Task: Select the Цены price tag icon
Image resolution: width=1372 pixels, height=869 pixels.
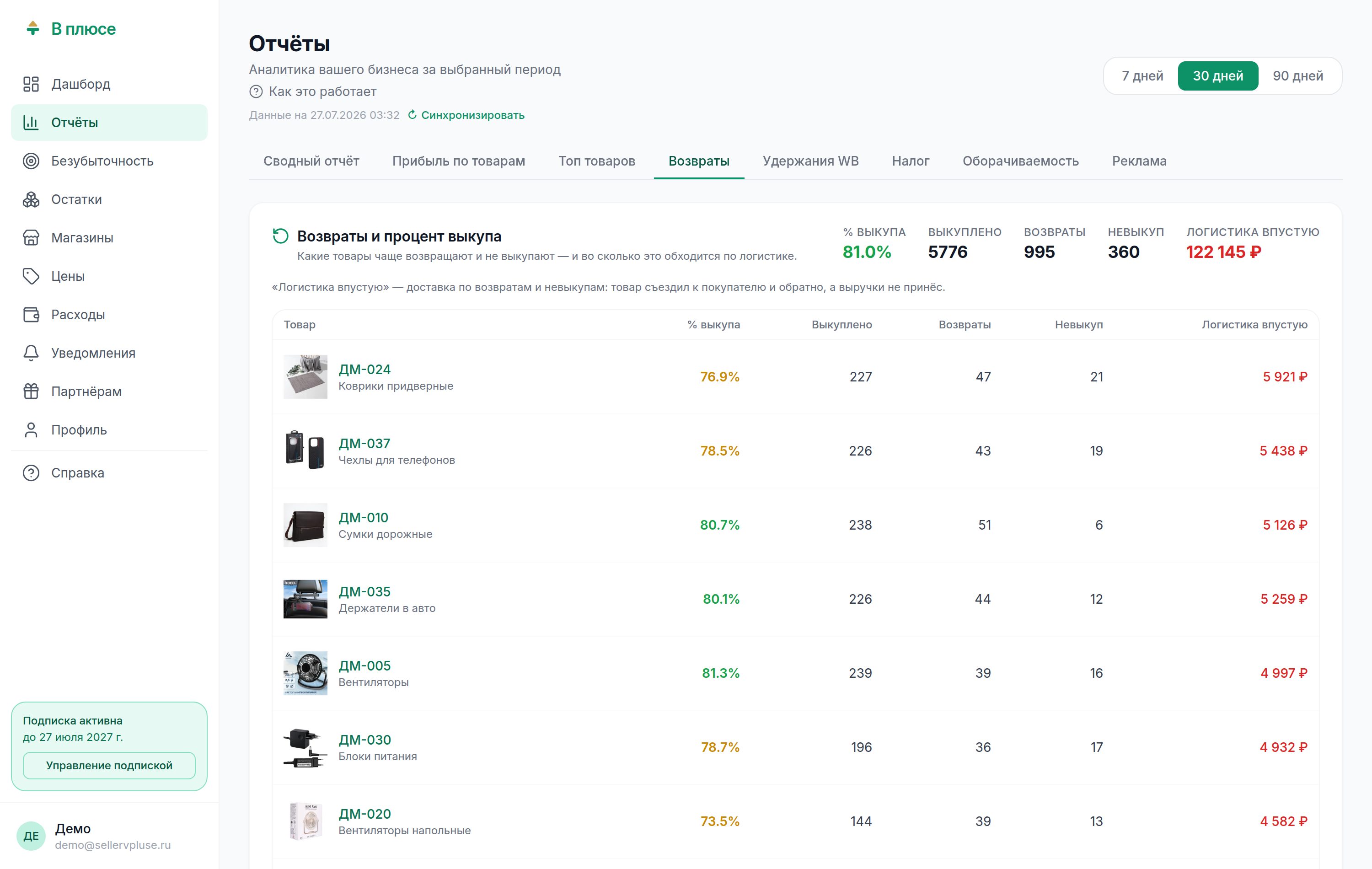Action: click(31, 276)
